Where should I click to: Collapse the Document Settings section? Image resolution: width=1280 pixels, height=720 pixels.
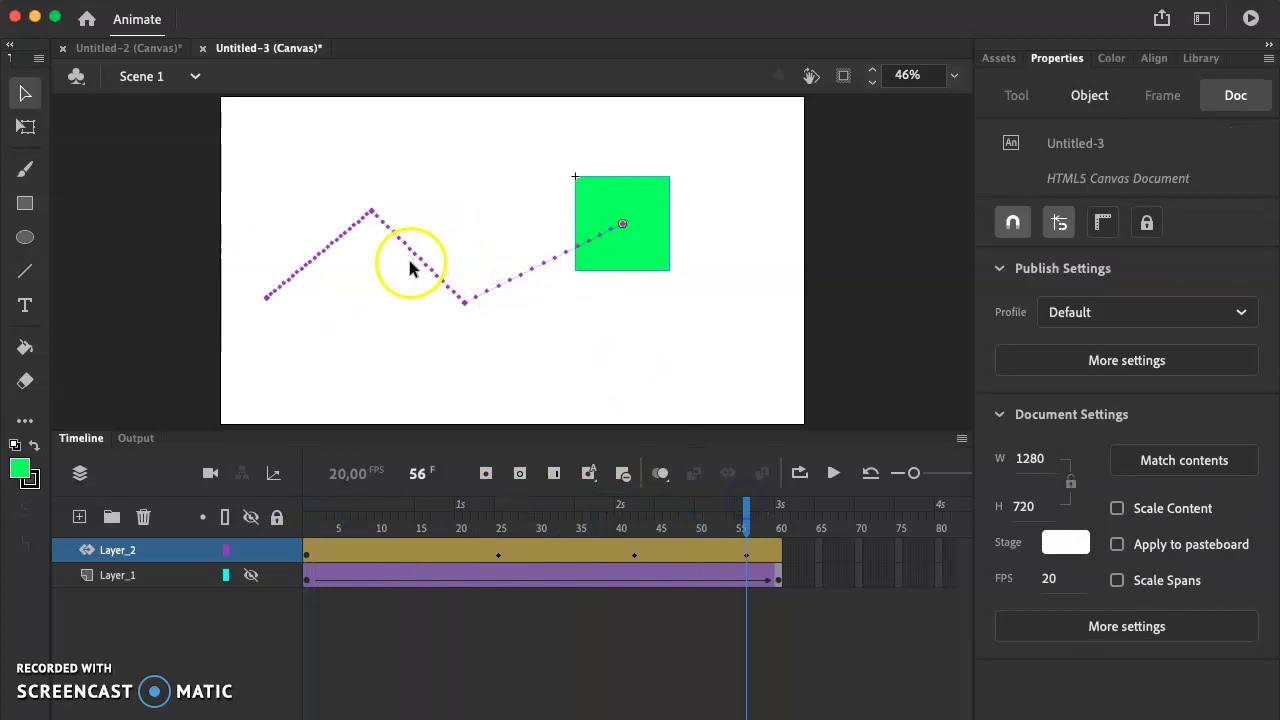tap(999, 414)
